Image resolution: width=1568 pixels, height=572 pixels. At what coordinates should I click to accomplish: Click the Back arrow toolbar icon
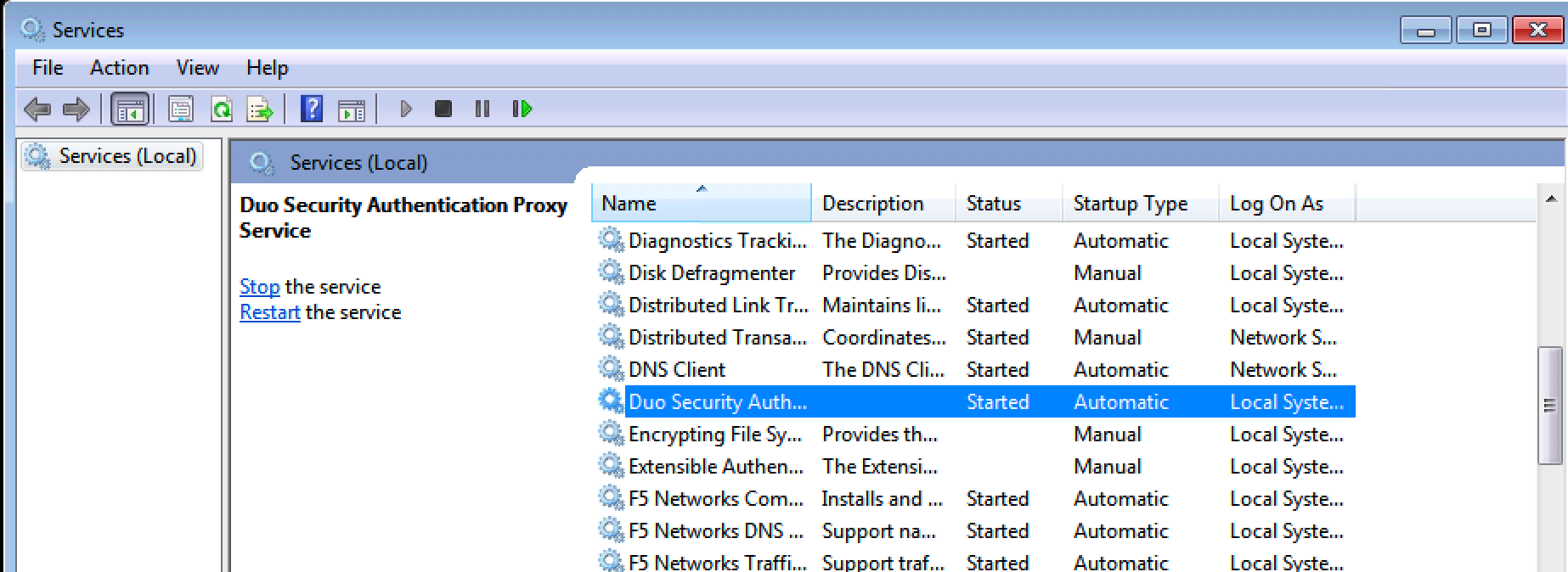pyautogui.click(x=37, y=109)
